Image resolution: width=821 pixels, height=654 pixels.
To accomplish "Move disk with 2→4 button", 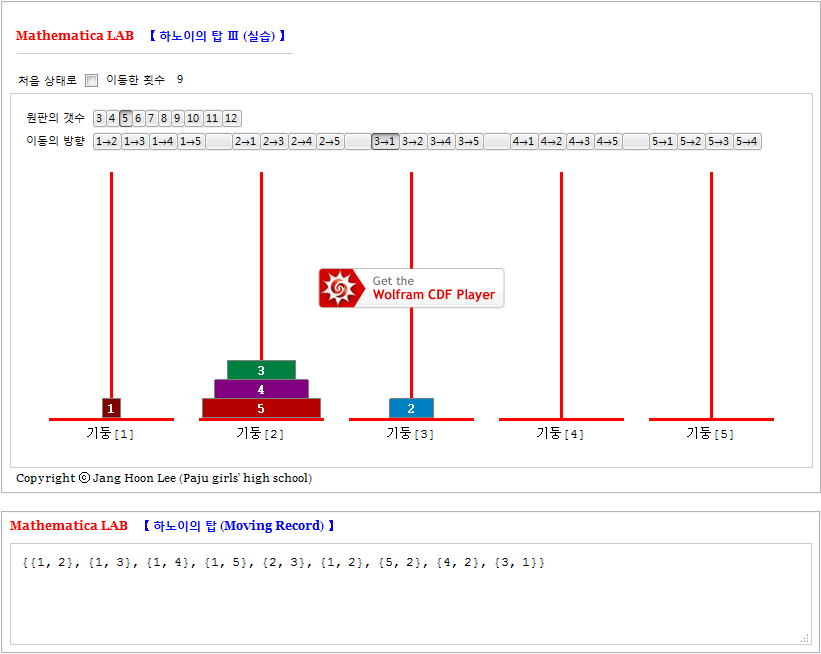I will tap(302, 141).
